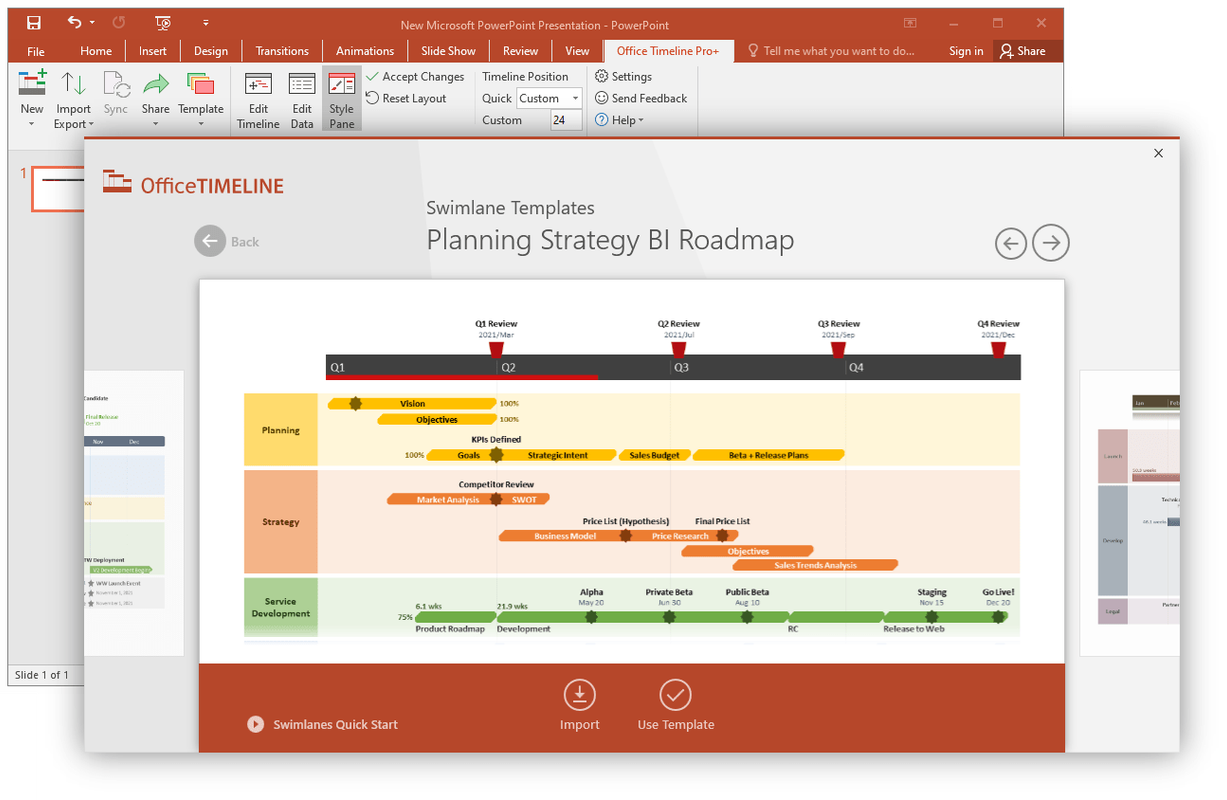Click the Vision task bar in Planning

coord(412,403)
